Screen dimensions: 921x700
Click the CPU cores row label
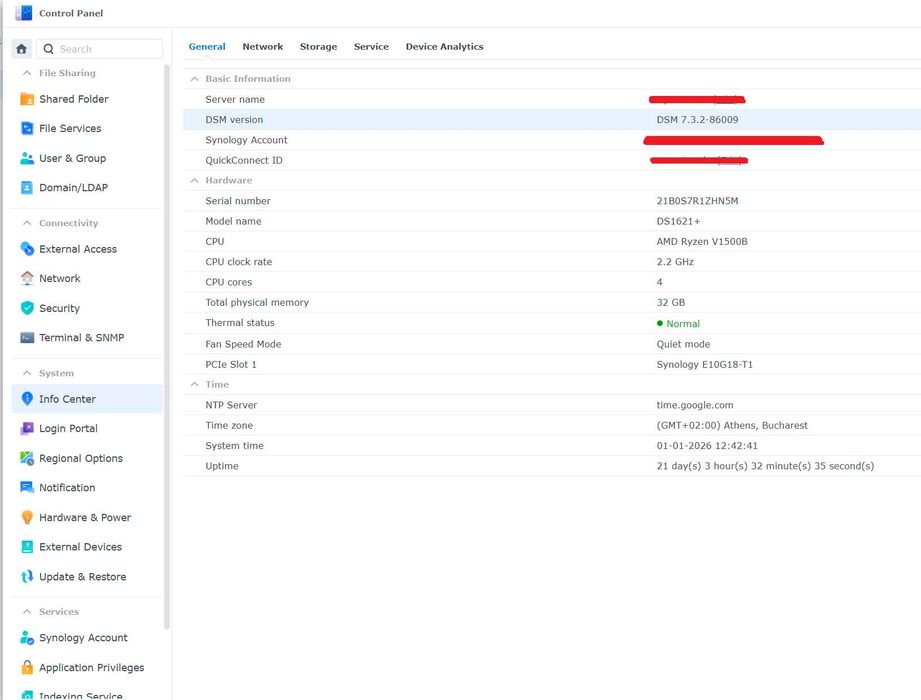point(228,282)
